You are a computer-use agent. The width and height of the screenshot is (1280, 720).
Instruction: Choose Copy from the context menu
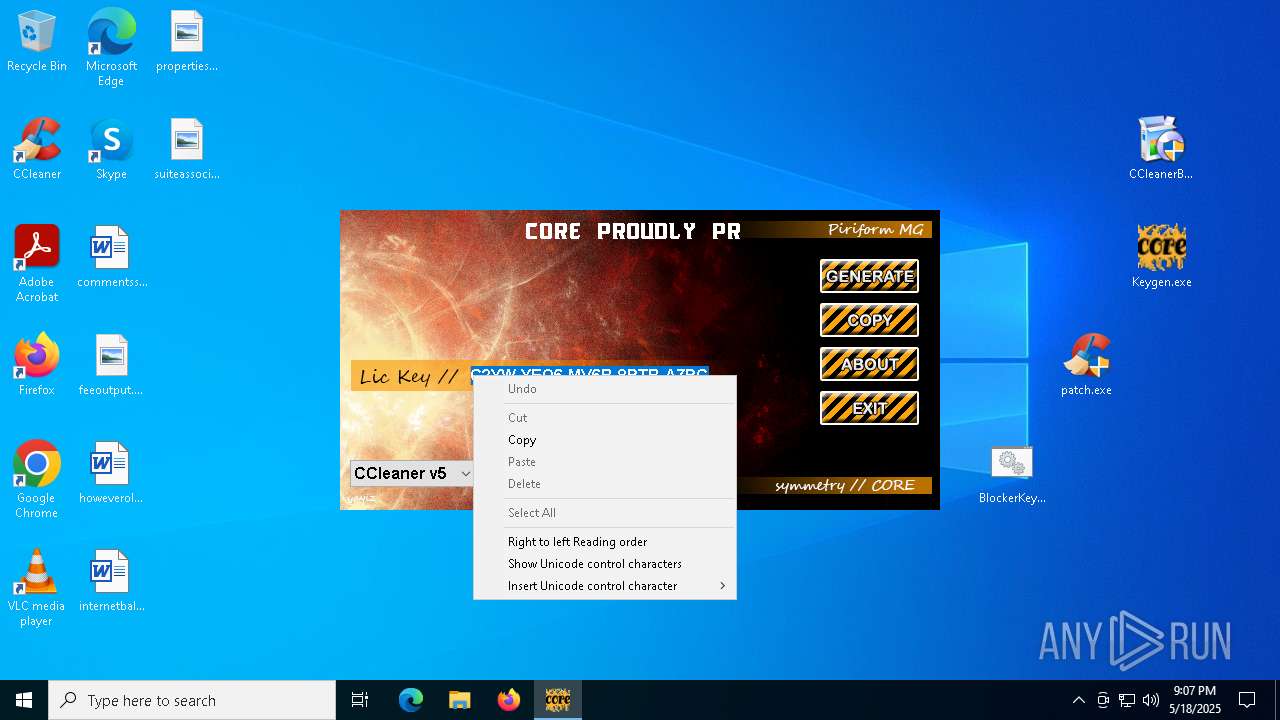click(x=605, y=440)
